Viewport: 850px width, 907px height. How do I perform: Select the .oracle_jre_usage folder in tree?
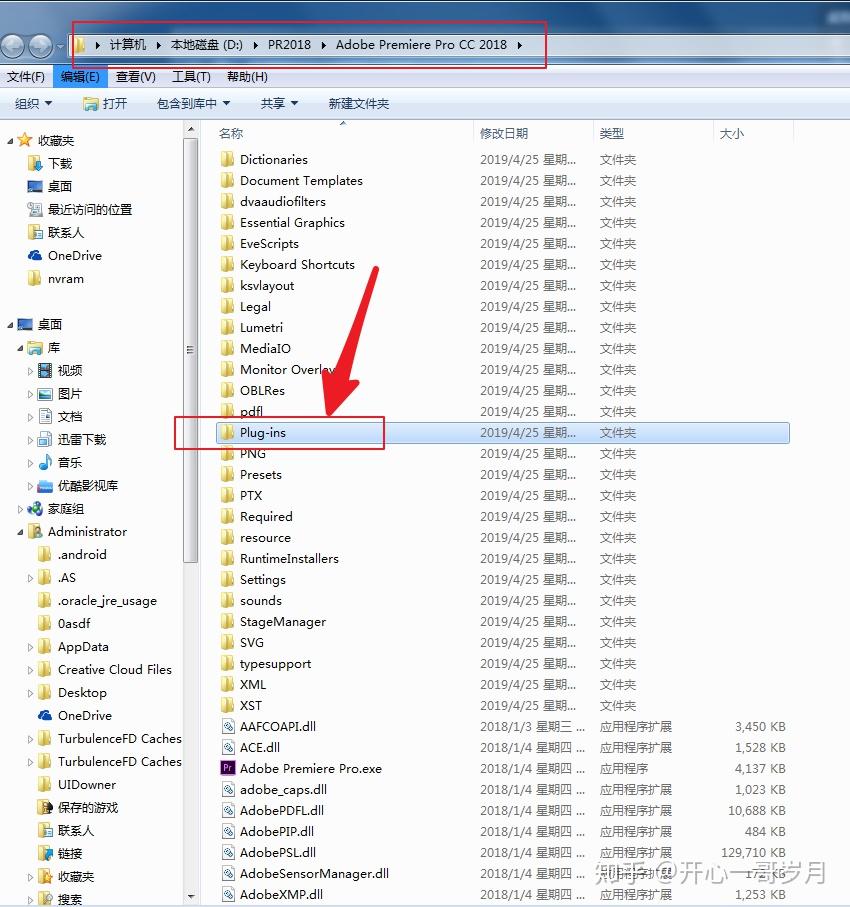107,600
